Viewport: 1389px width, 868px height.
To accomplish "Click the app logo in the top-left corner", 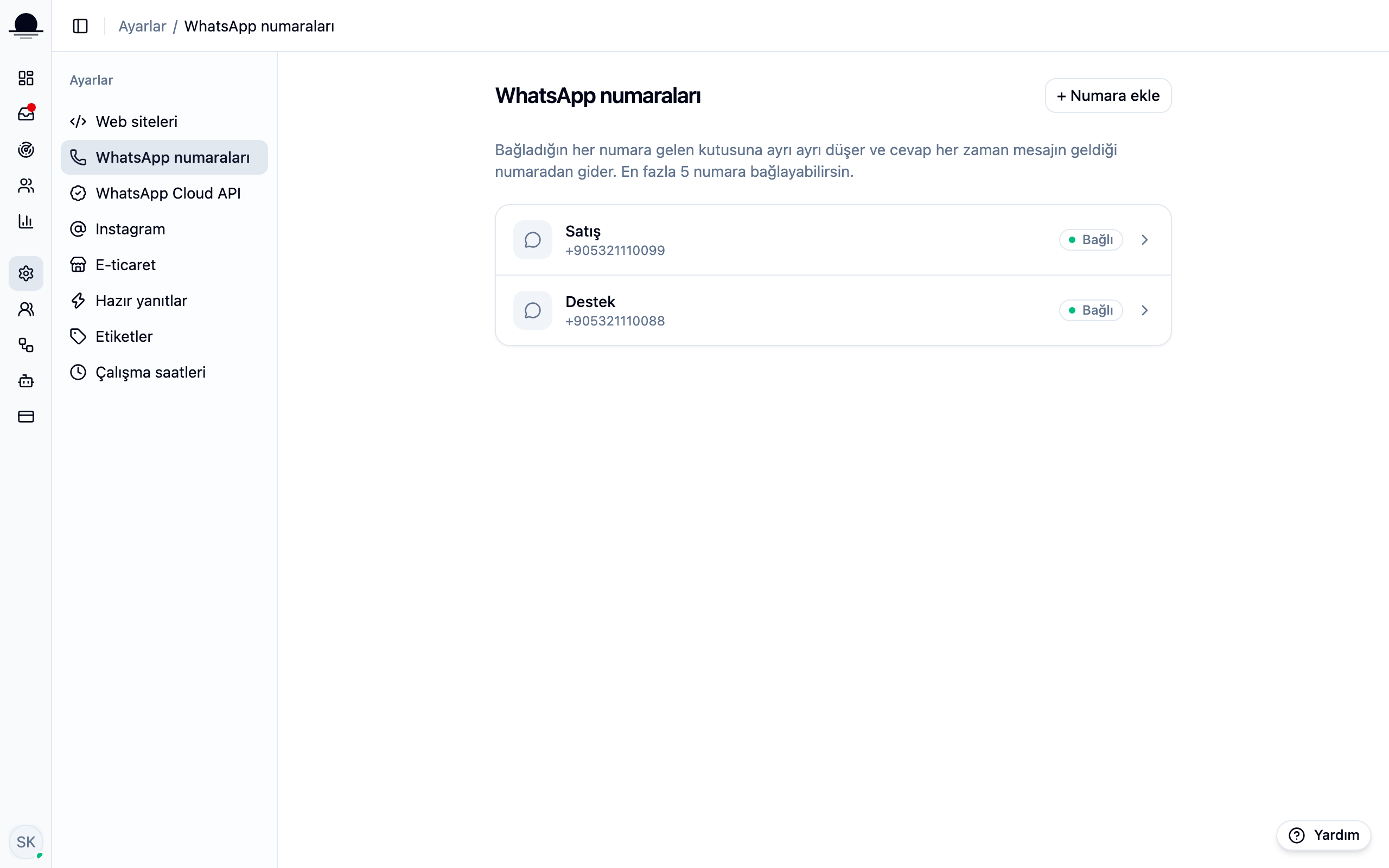I will (x=26, y=26).
